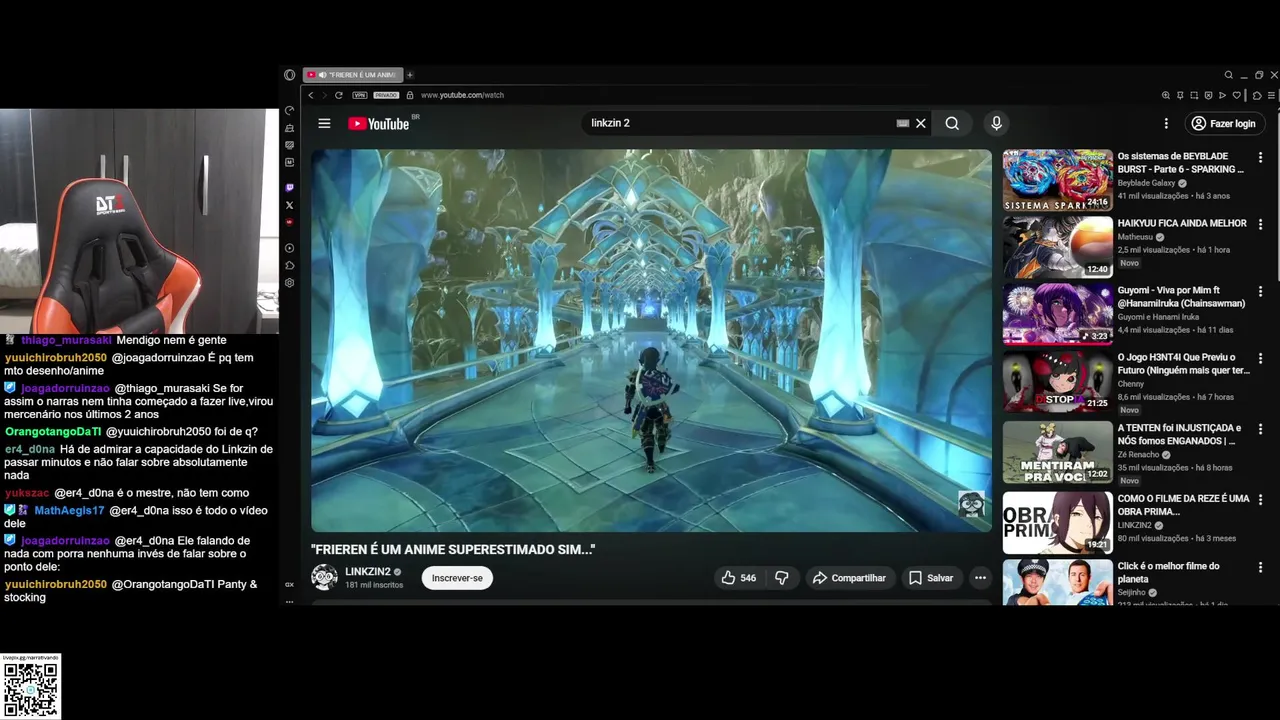The image size is (1280, 720).
Task: Open the GX Cleaner sidebar icon
Action: click(x=289, y=128)
